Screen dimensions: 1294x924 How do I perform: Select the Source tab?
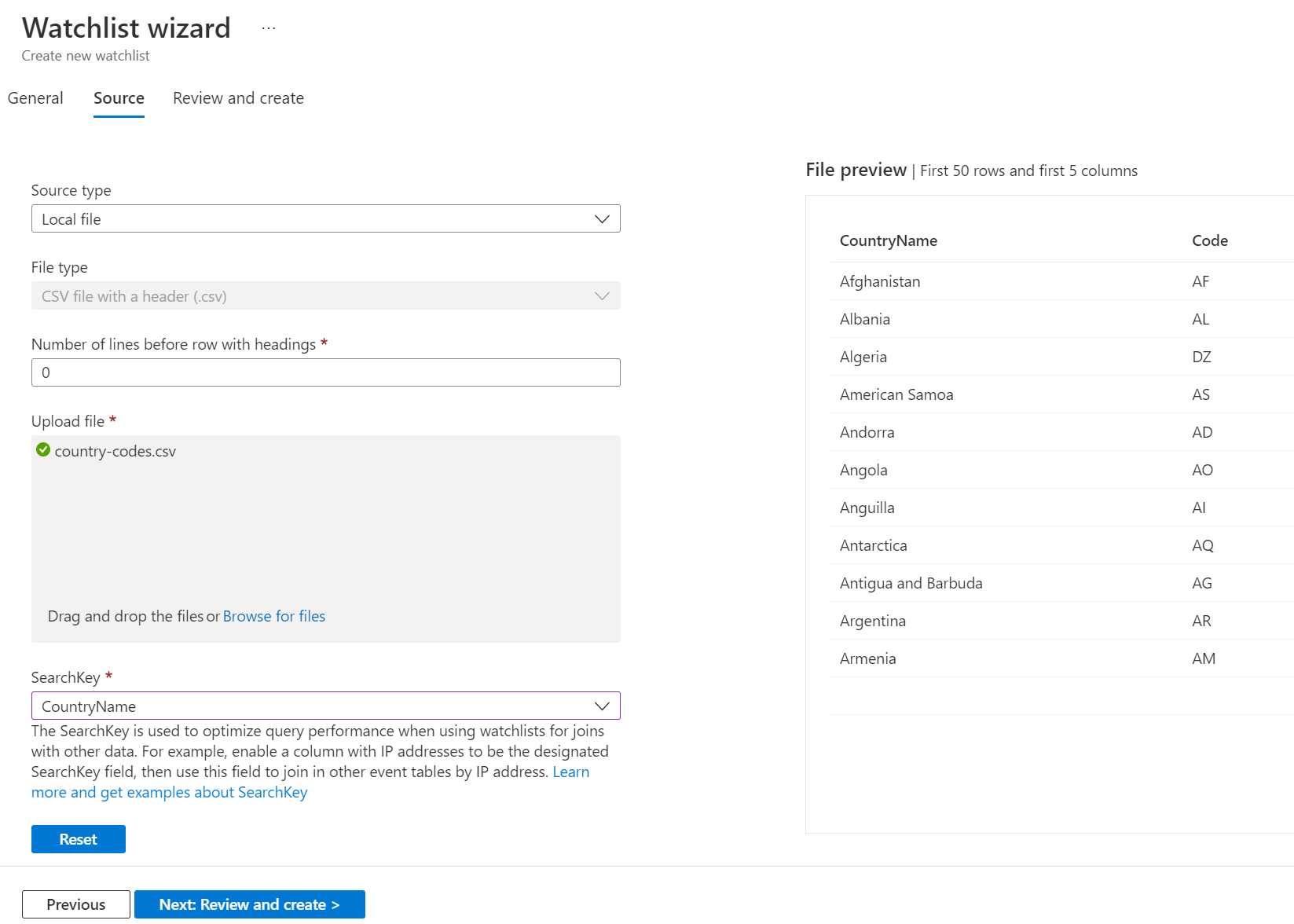point(119,98)
